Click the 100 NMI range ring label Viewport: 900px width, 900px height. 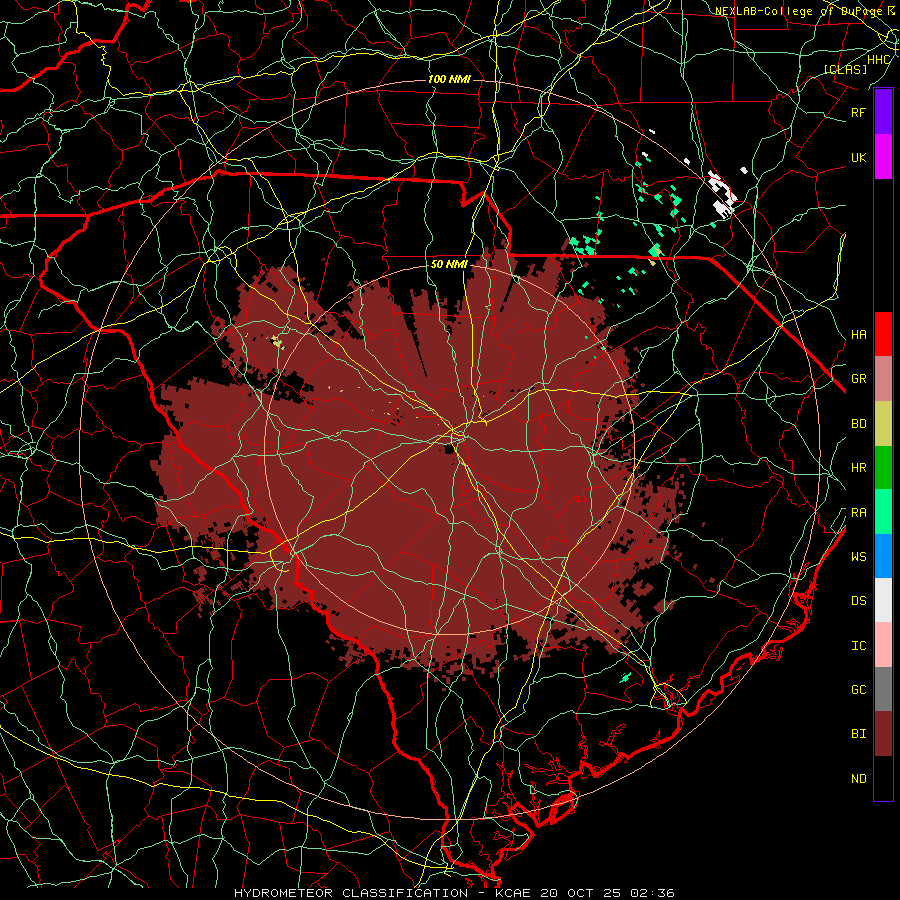pos(449,79)
